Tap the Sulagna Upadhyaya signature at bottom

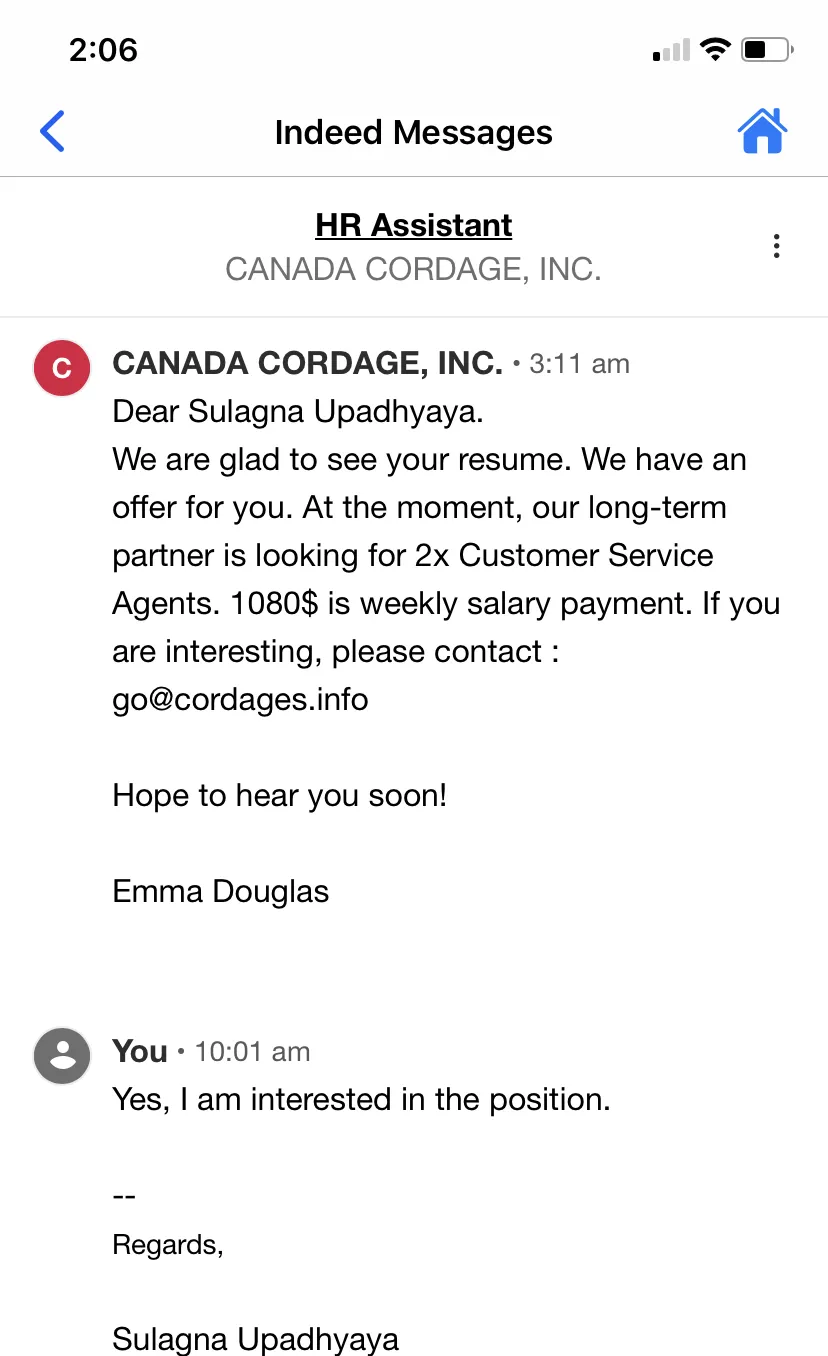pyautogui.click(x=256, y=1339)
